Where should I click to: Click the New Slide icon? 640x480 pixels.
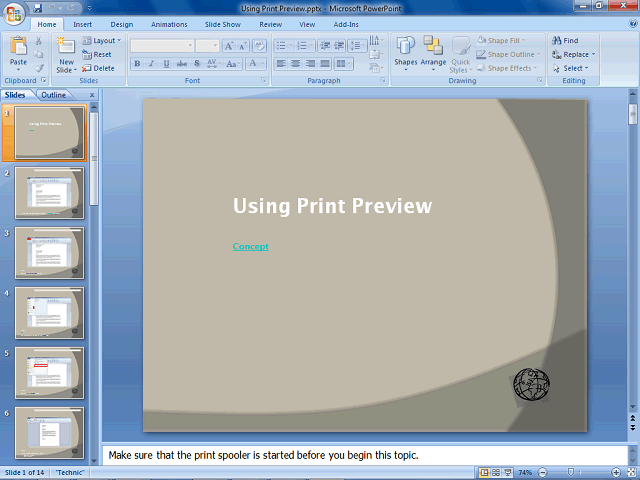(x=66, y=46)
